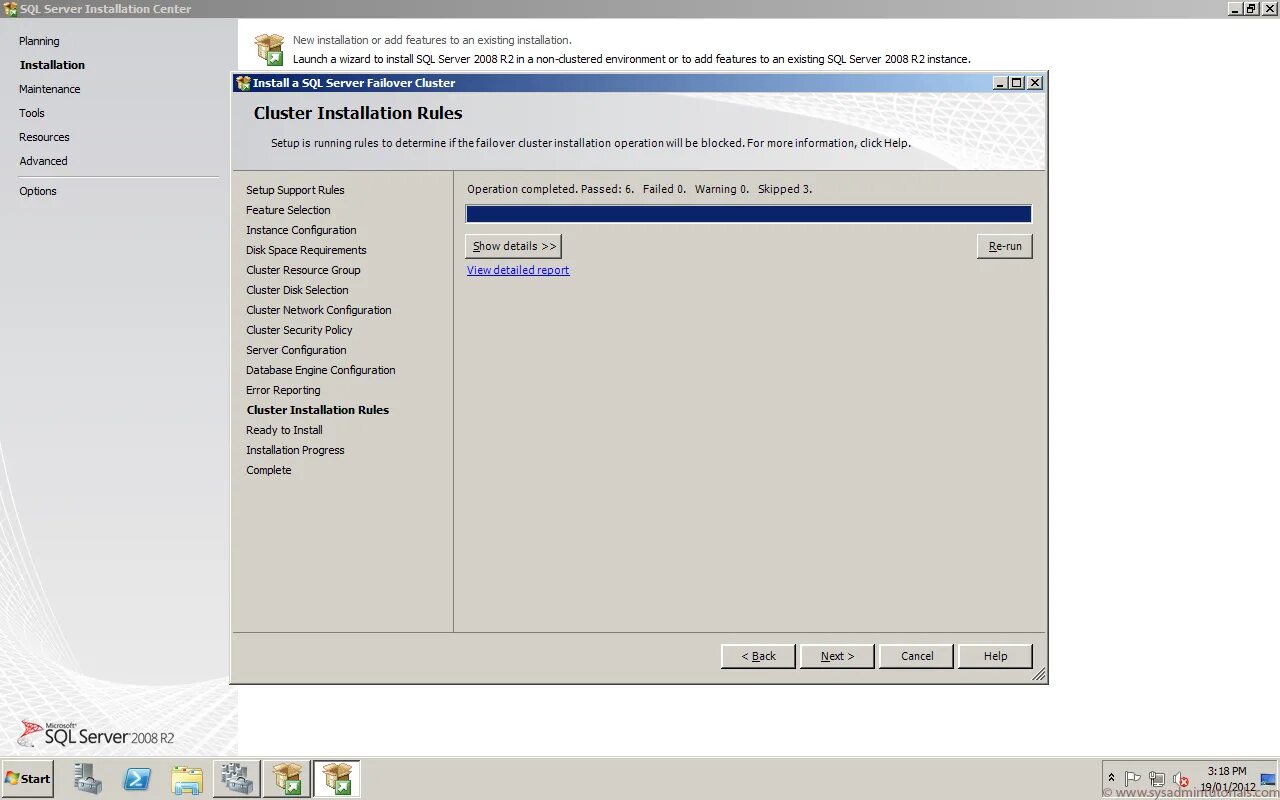
Task: Open Windows PowerShell from taskbar
Action: click(137, 779)
